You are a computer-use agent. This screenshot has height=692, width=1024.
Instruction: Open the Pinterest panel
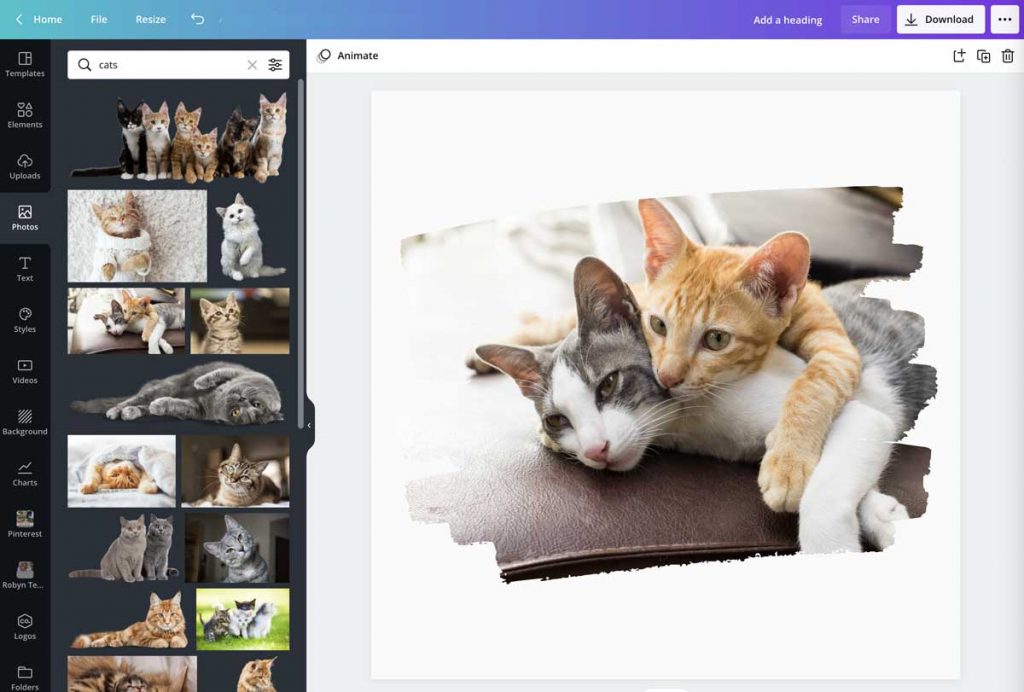tap(25, 525)
